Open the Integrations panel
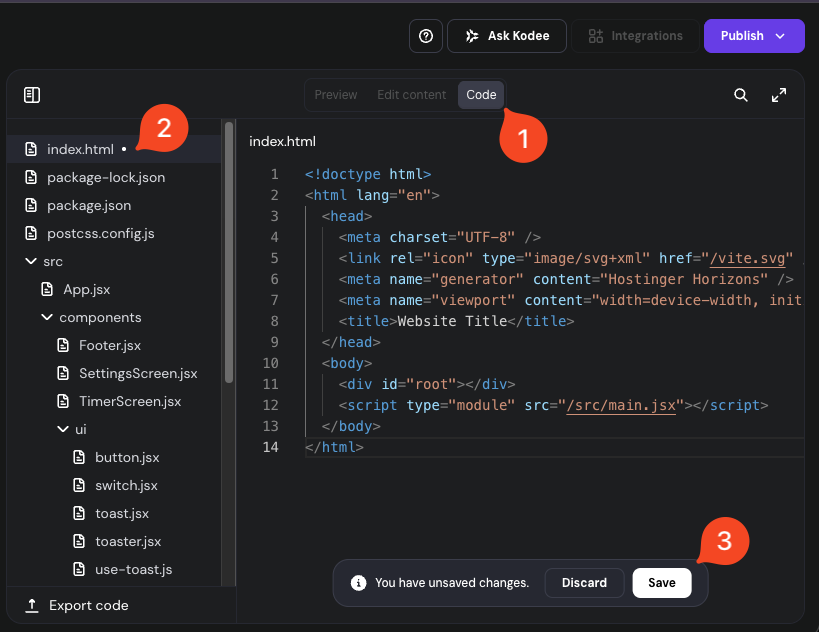Viewport: 819px width, 632px height. coord(635,36)
